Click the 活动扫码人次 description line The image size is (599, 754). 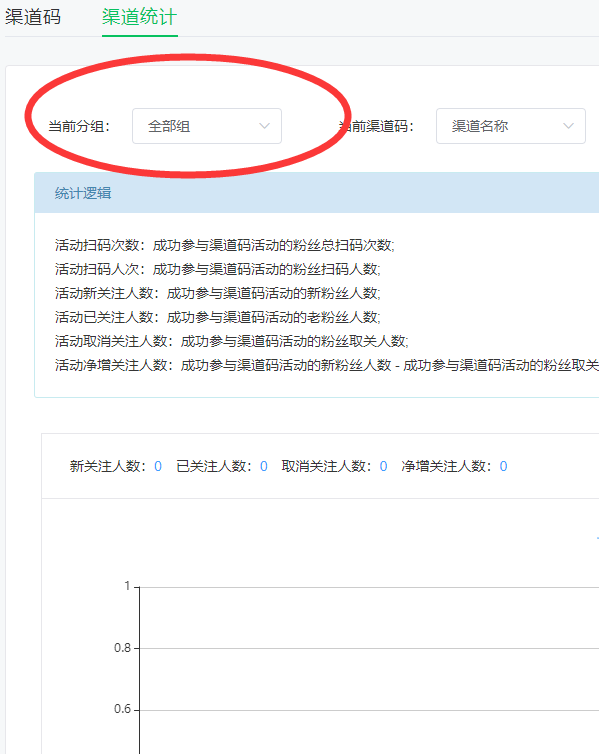pos(217,269)
